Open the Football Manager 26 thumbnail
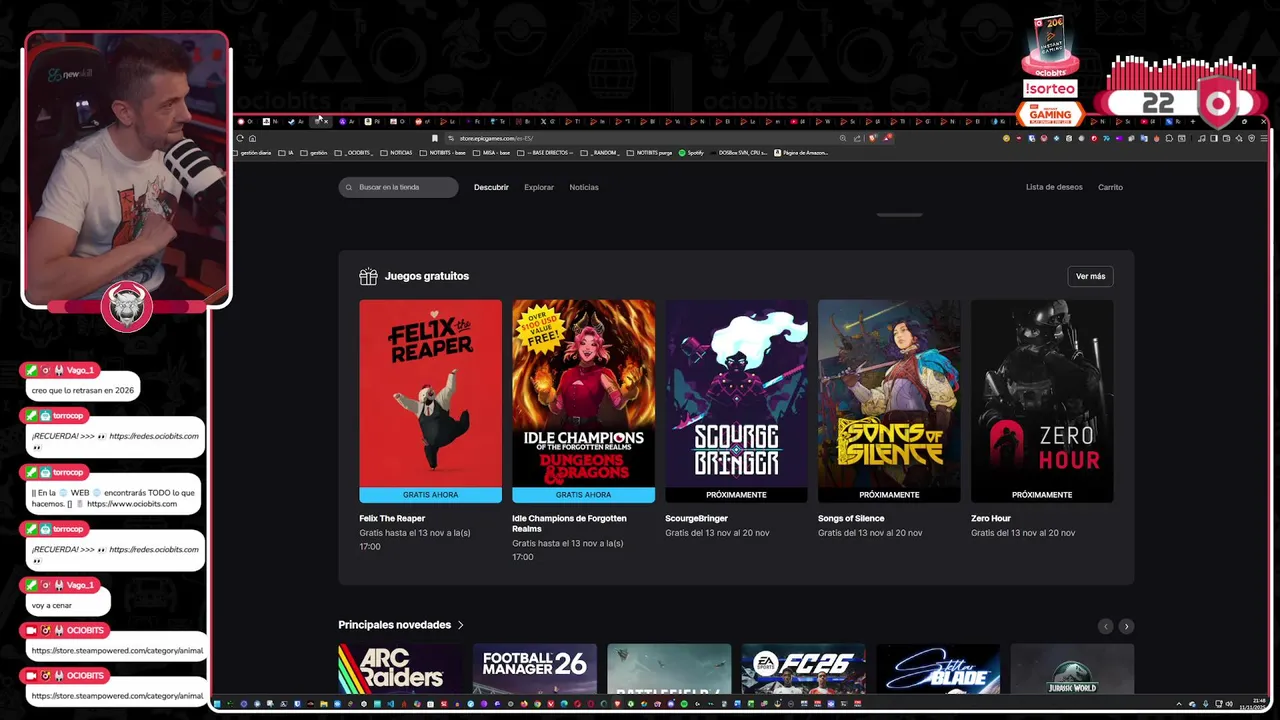 (535, 668)
